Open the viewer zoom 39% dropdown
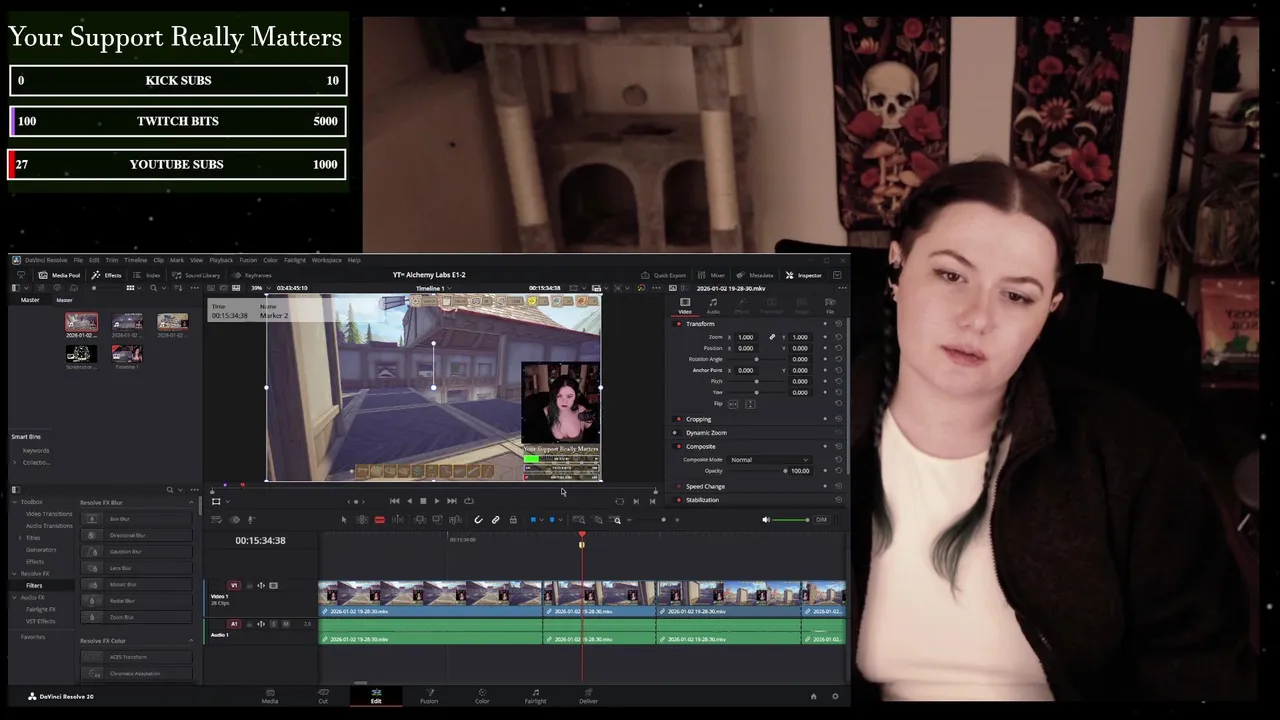 tap(260, 288)
